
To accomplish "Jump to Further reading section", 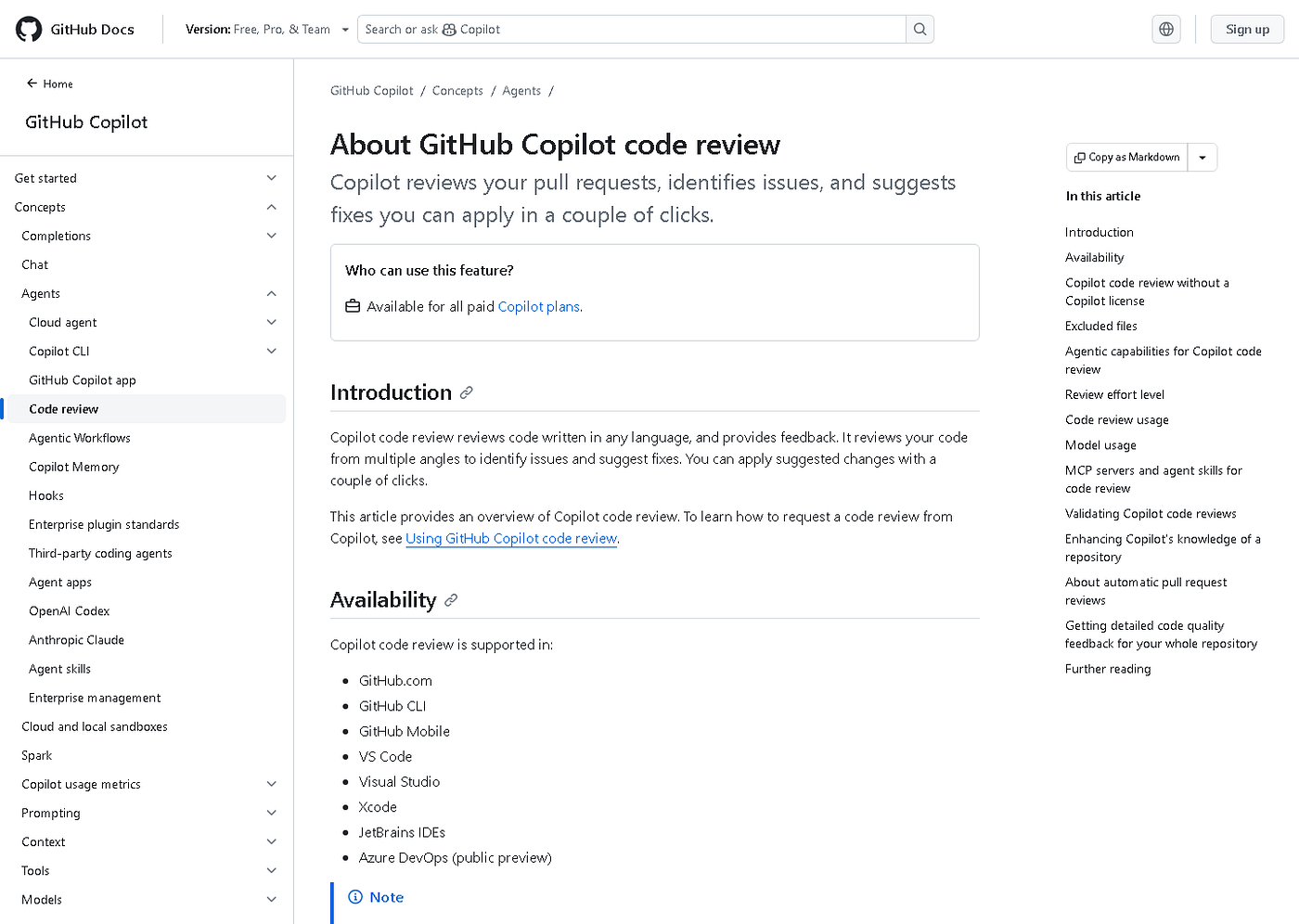I will click(x=1108, y=669).
